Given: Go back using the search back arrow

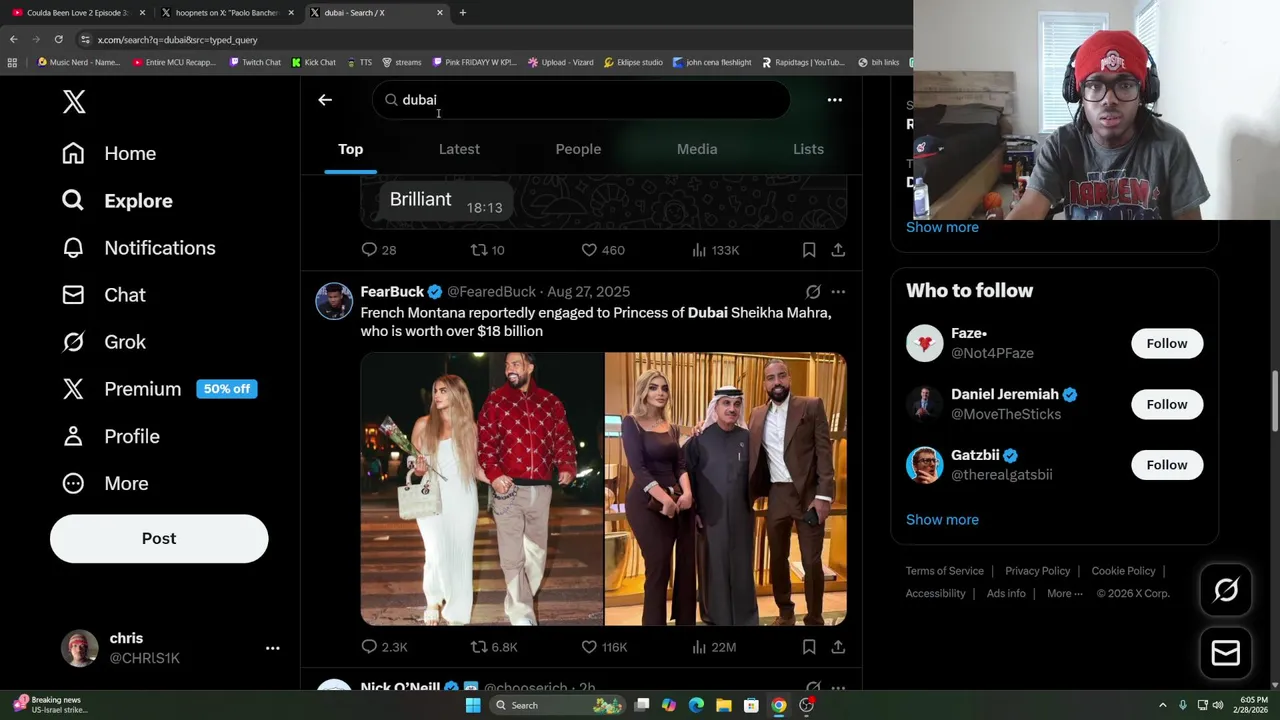Looking at the screenshot, I should click(x=325, y=100).
